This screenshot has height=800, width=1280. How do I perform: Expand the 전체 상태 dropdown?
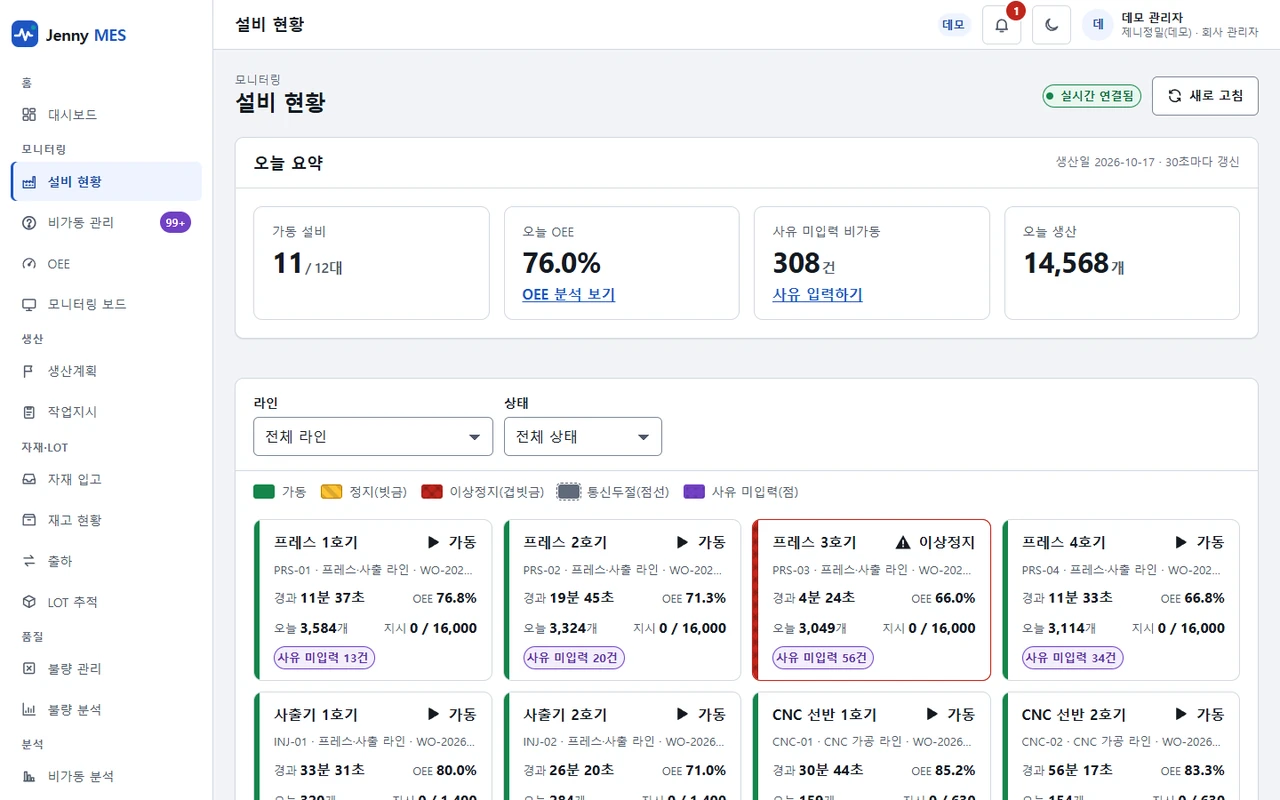pos(583,436)
